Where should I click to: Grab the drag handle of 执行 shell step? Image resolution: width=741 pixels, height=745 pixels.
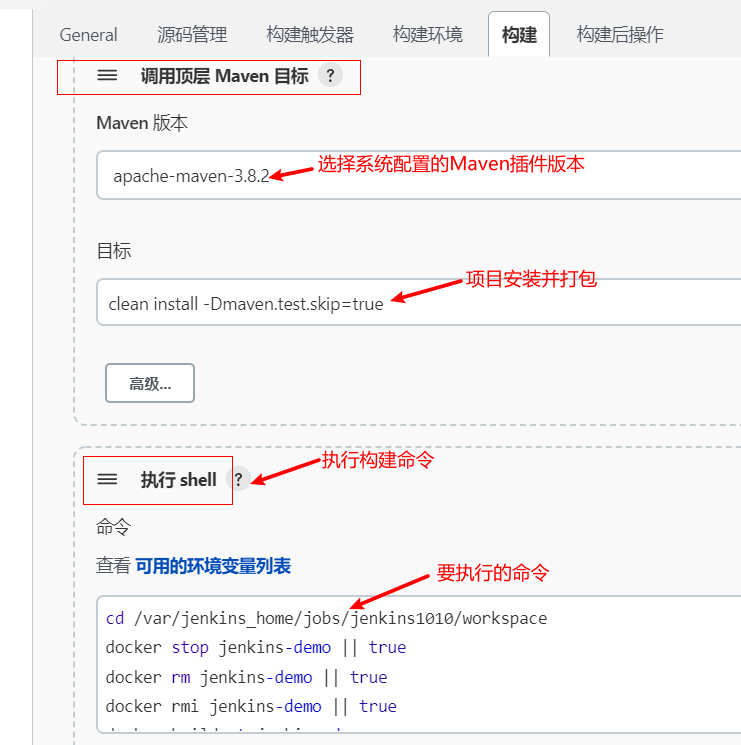coord(107,479)
